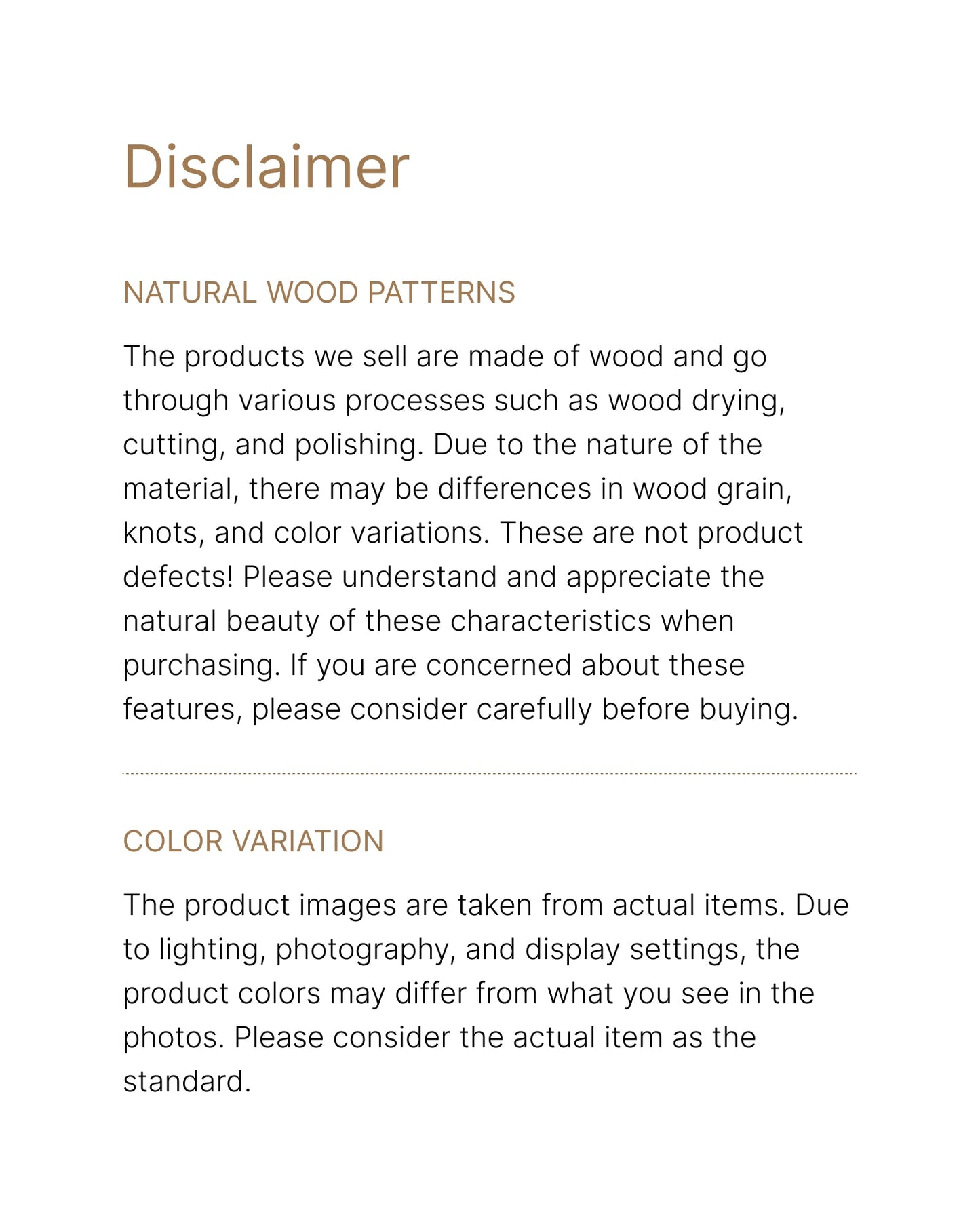The height and width of the screenshot is (1225, 980).
Task: Click the line 'to lighting, photography, and display'
Action: pos(461,950)
